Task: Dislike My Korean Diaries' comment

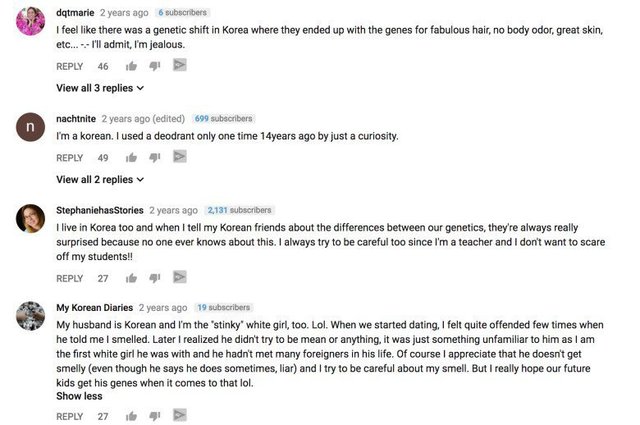Action: 155,415
